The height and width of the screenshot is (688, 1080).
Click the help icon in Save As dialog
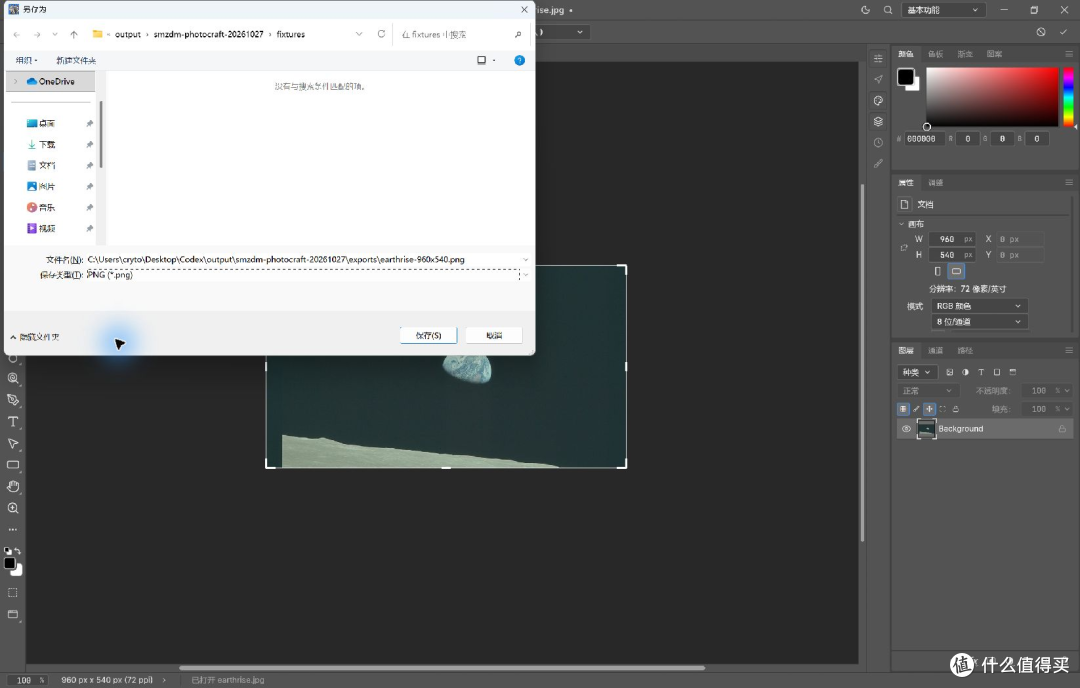(519, 61)
